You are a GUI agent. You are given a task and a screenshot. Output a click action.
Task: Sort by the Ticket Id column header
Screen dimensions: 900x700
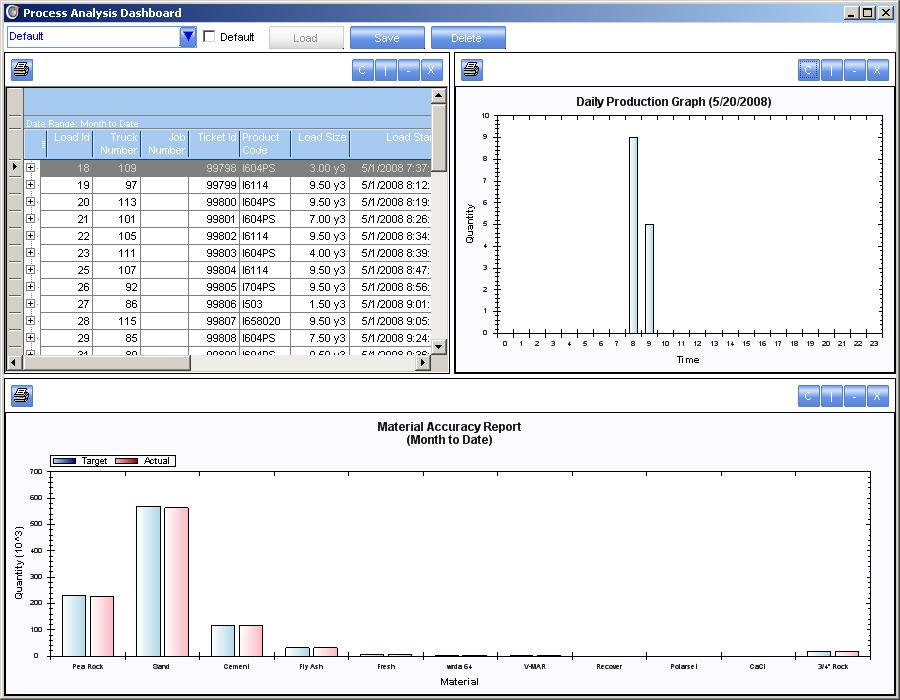point(215,144)
